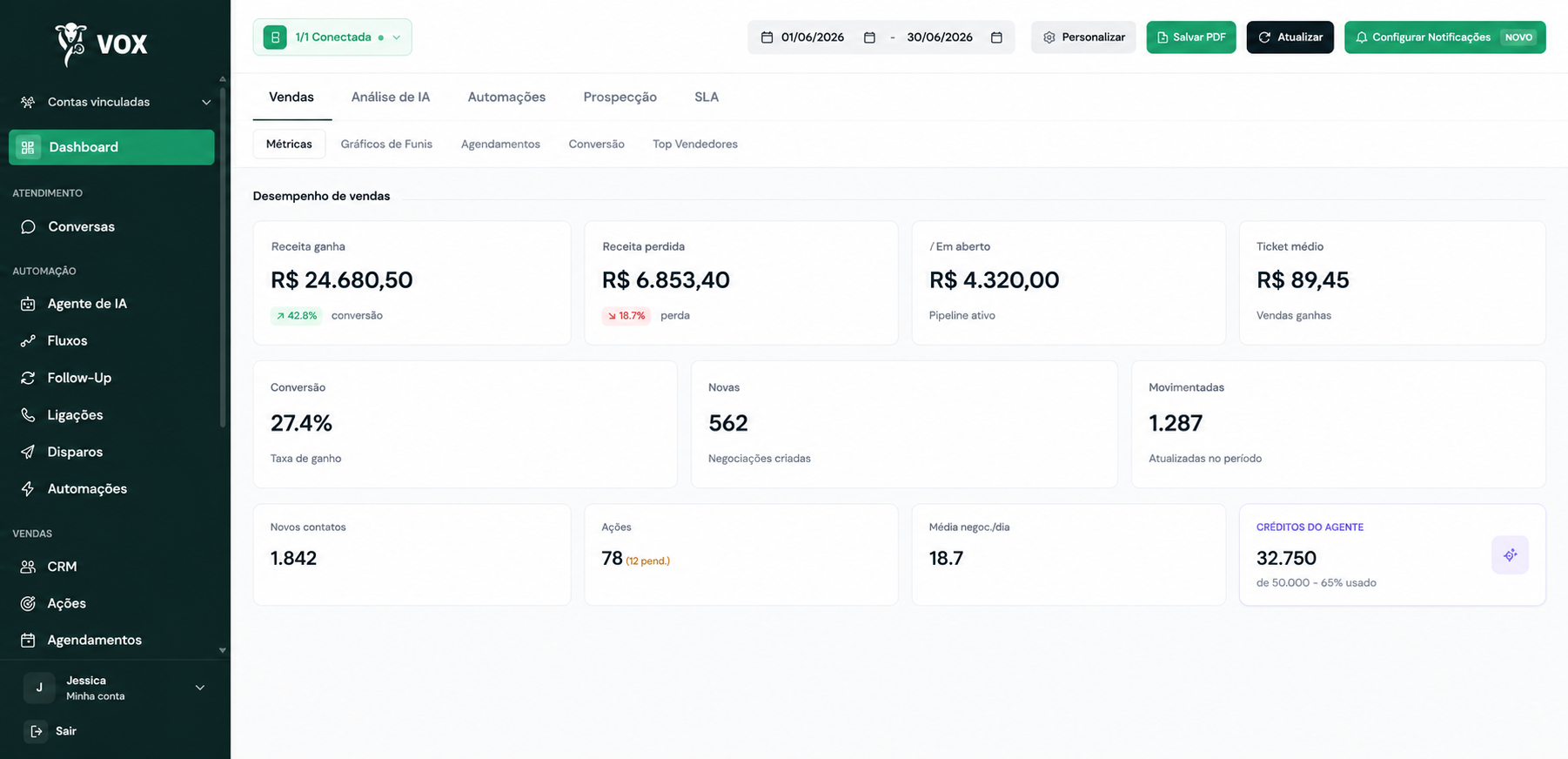Click the (12 pend.) label in Ações
Screen dimensions: 1568x759
click(648, 561)
